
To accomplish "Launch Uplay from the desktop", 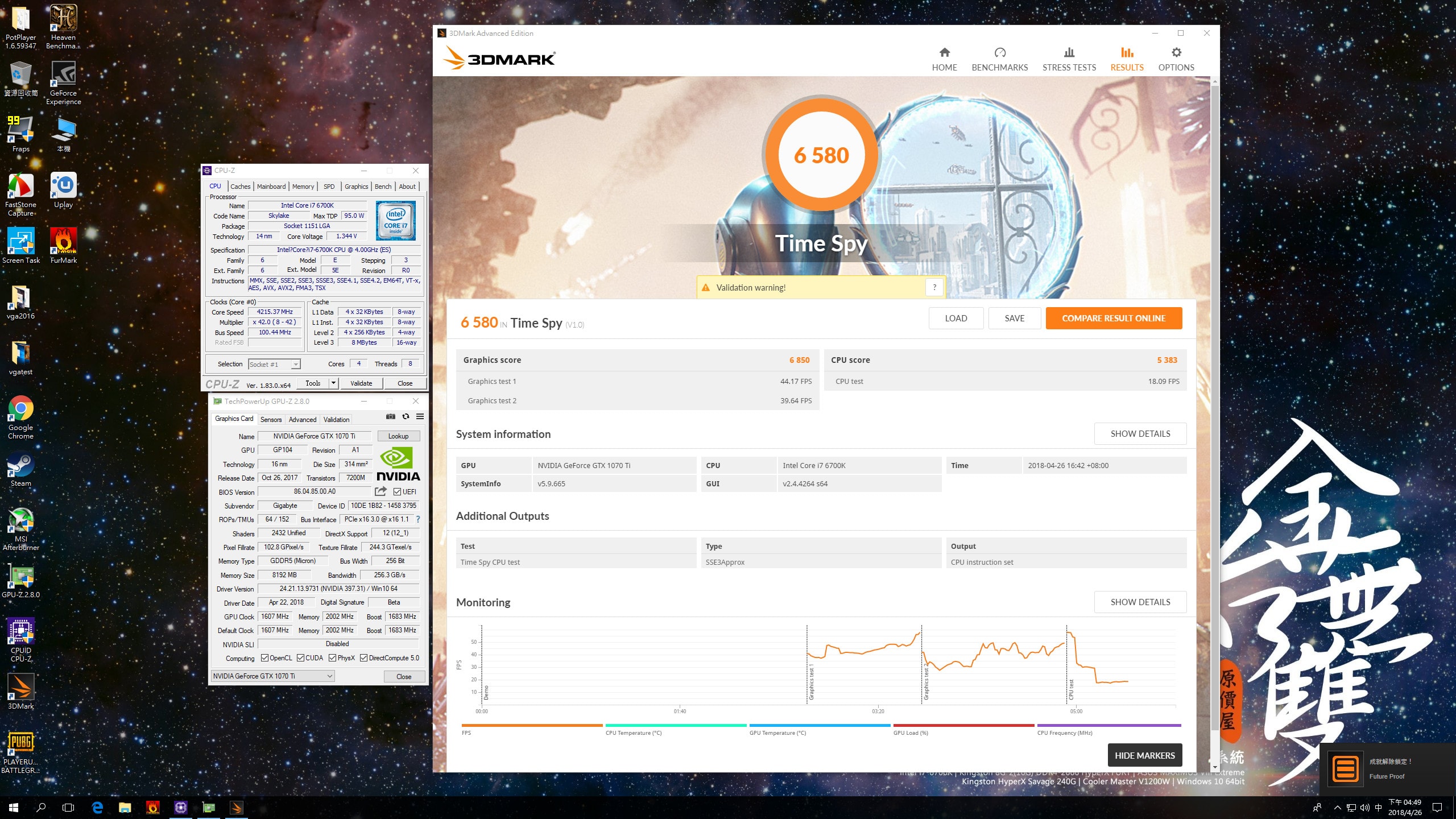I will [x=63, y=191].
